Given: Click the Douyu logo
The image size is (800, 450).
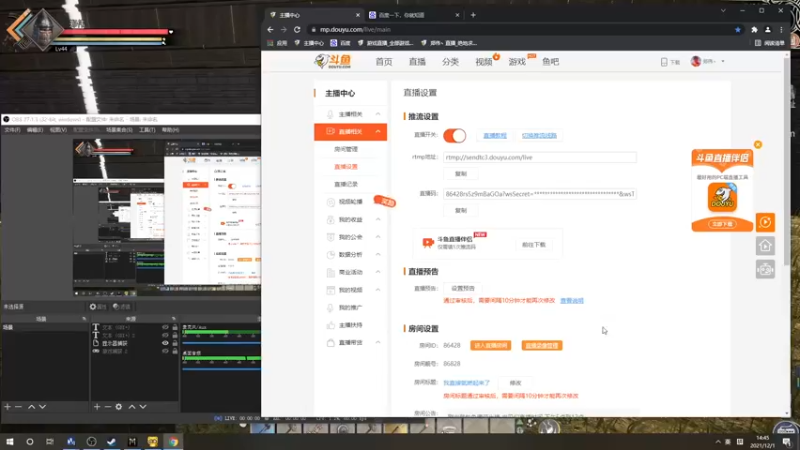Looking at the screenshot, I should tap(334, 61).
